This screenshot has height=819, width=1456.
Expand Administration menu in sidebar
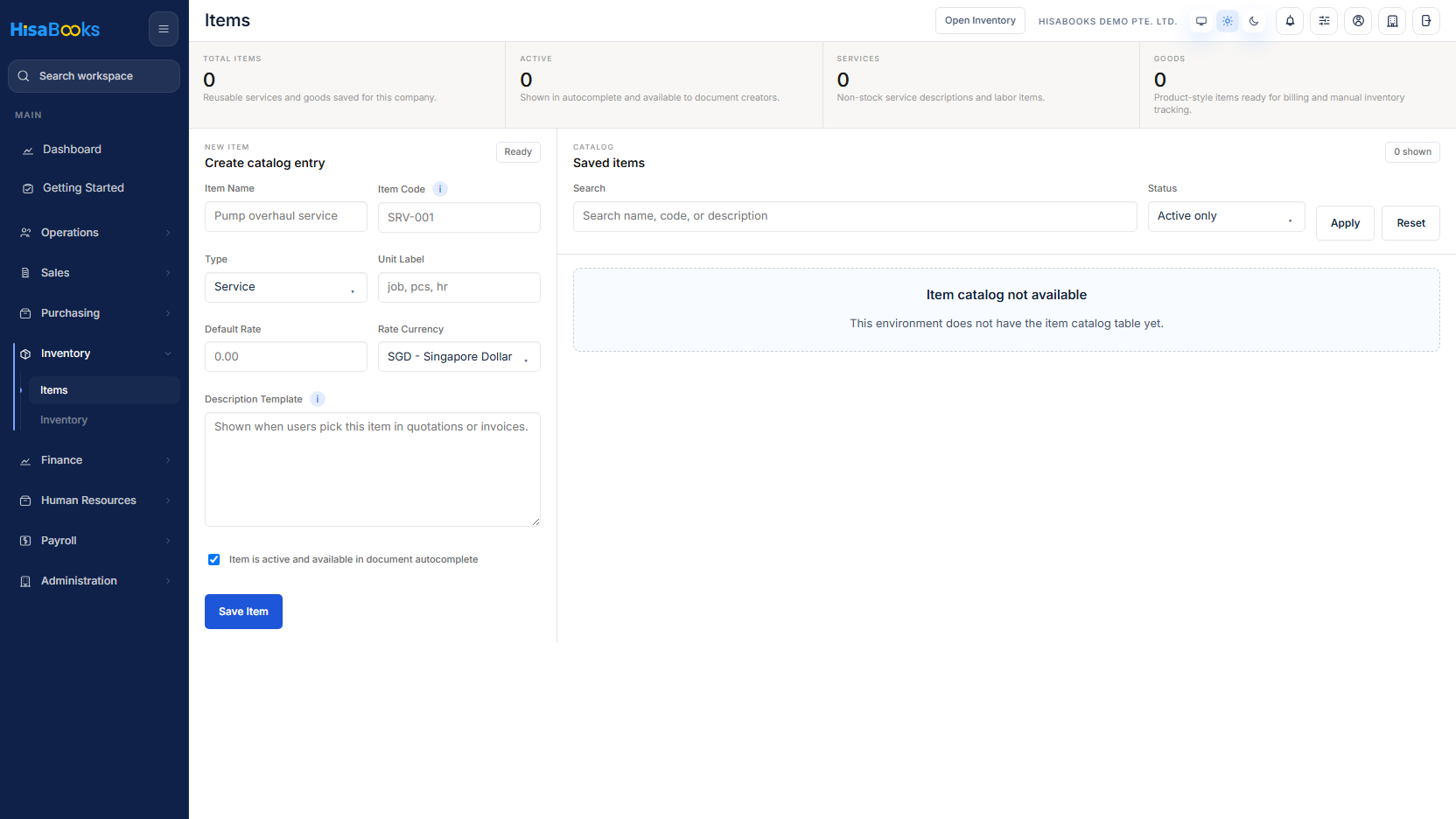(x=94, y=581)
